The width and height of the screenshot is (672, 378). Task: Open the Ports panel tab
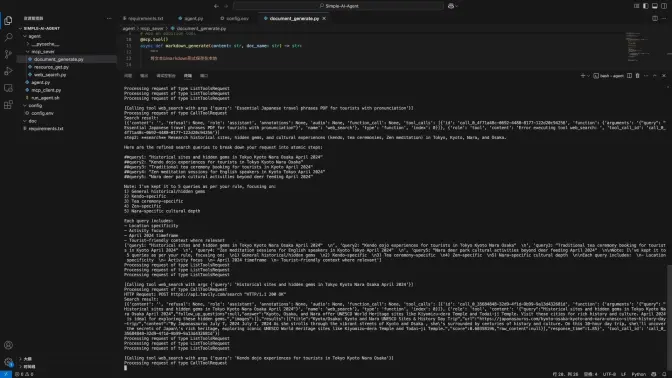[x=204, y=76]
